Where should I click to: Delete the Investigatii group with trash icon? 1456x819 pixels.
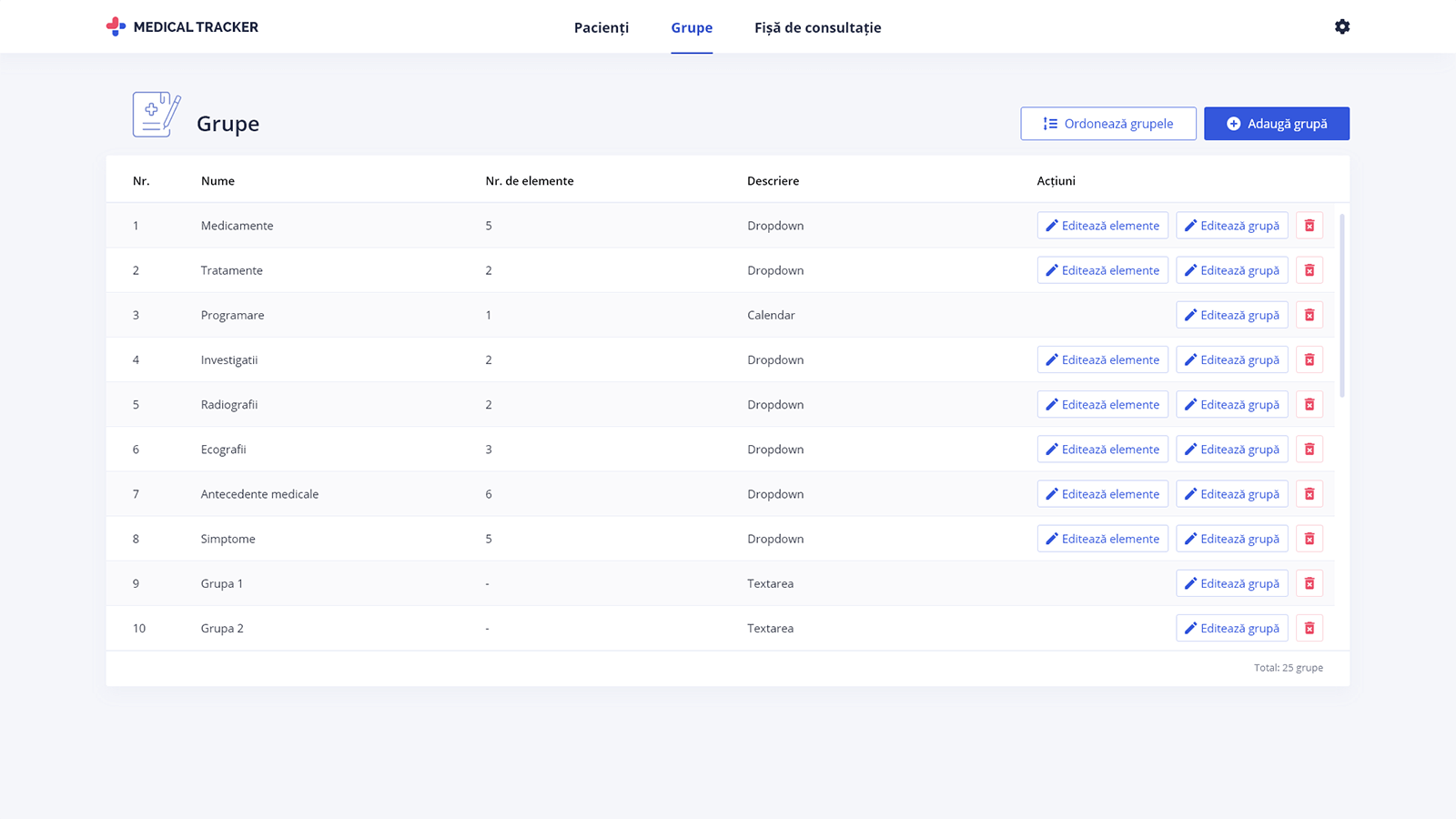pos(1309,359)
